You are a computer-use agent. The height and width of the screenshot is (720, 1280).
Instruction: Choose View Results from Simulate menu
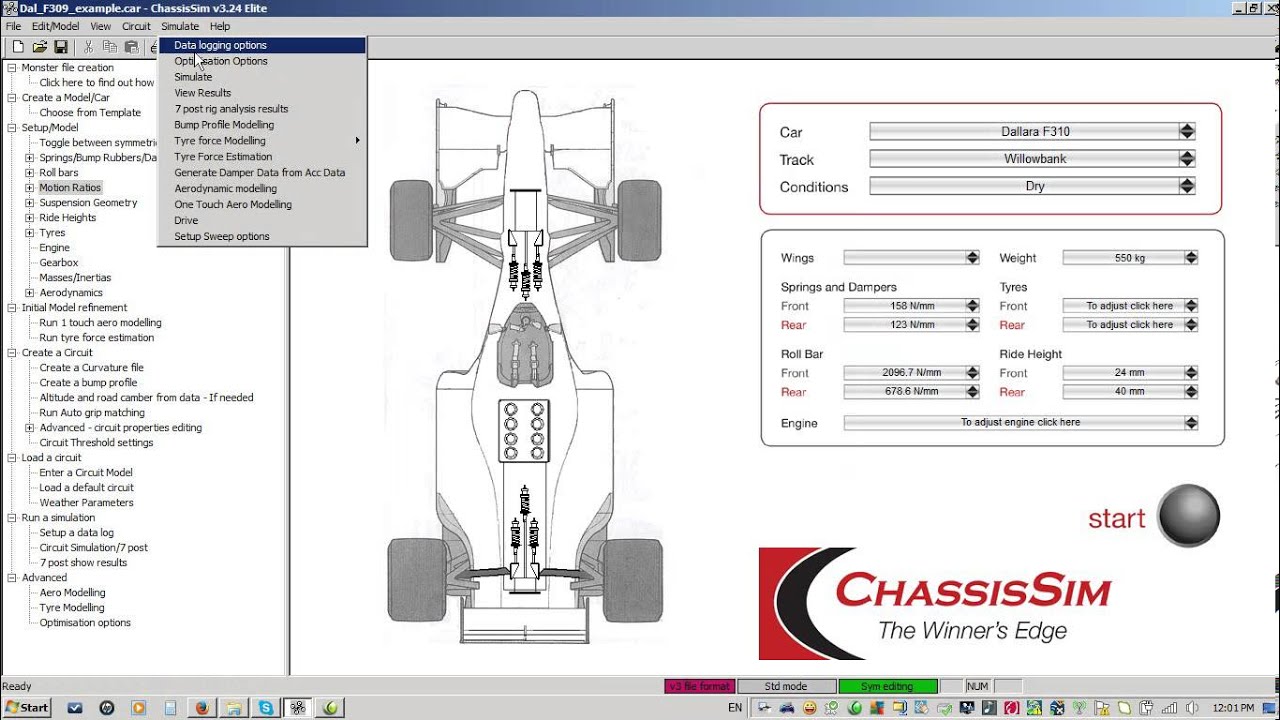[263, 93]
